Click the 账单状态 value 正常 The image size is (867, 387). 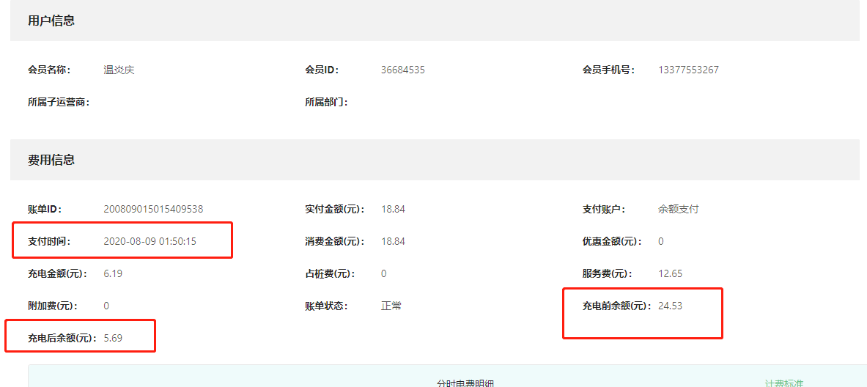coord(391,306)
